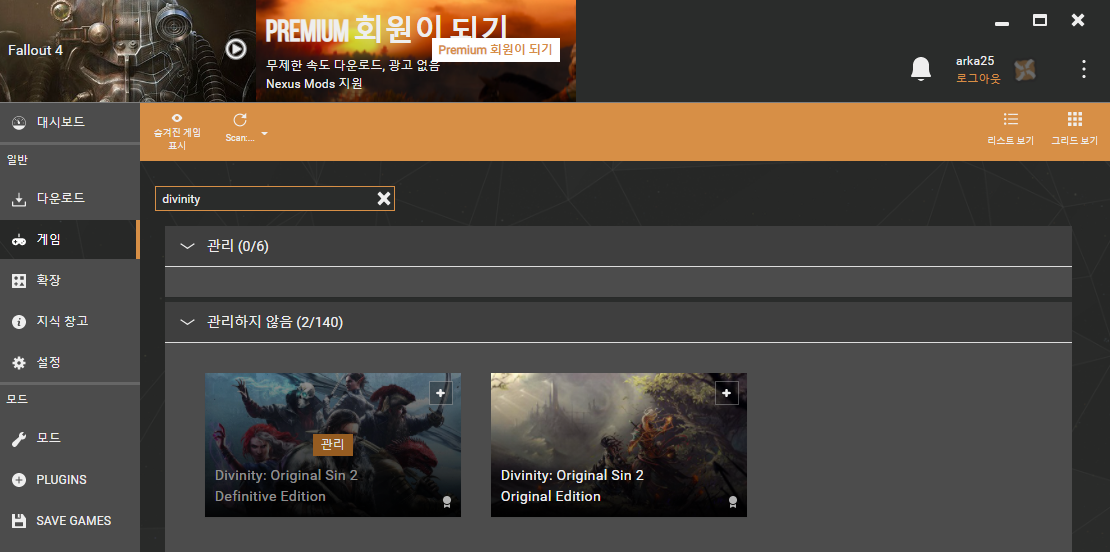The height and width of the screenshot is (552, 1110).
Task: Open the Scan dropdown arrow
Action: (x=264, y=134)
